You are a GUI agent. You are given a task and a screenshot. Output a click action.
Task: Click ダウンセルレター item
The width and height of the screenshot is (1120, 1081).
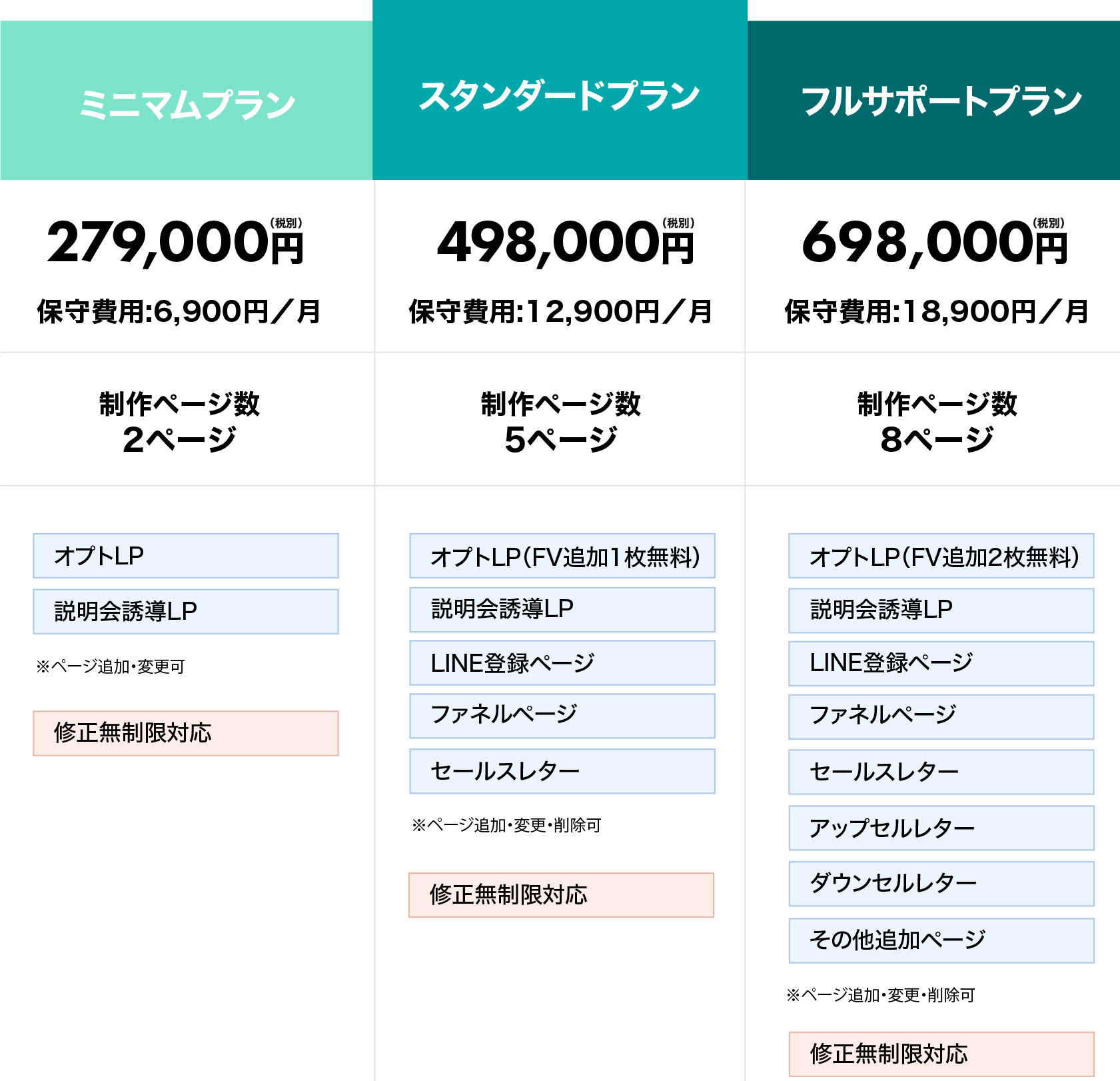[x=941, y=884]
